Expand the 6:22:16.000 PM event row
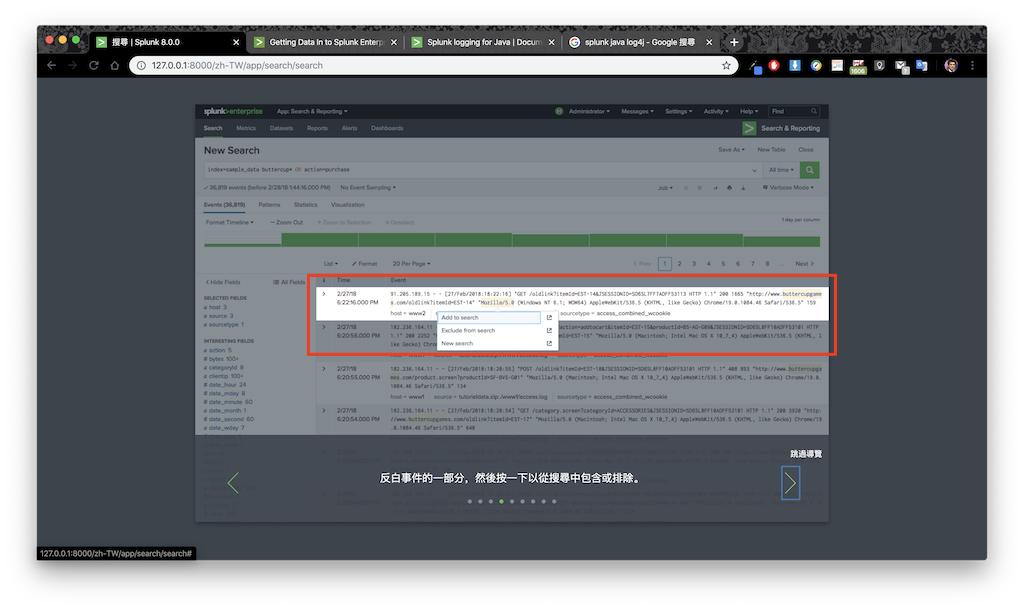The height and width of the screenshot is (609, 1024). click(324, 294)
